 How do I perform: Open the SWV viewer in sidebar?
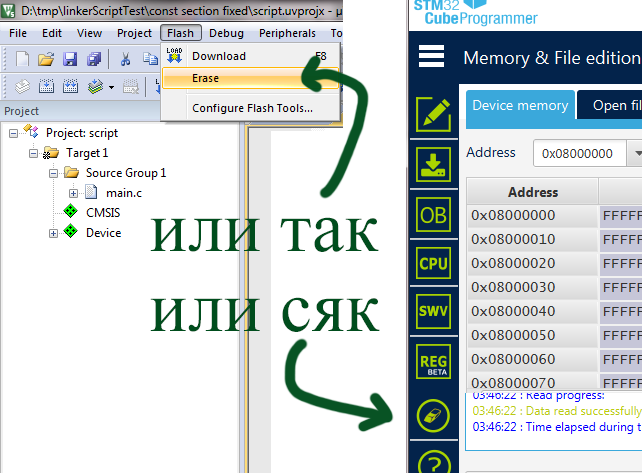tap(431, 313)
